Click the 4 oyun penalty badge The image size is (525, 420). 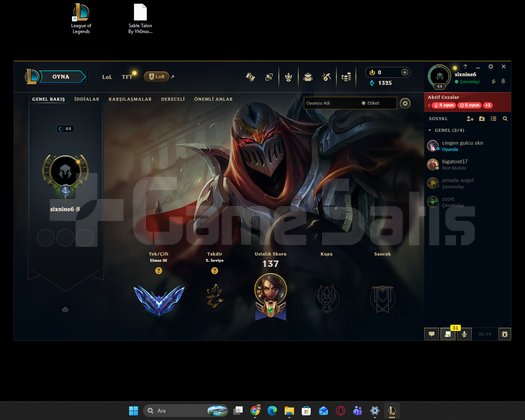pos(444,106)
